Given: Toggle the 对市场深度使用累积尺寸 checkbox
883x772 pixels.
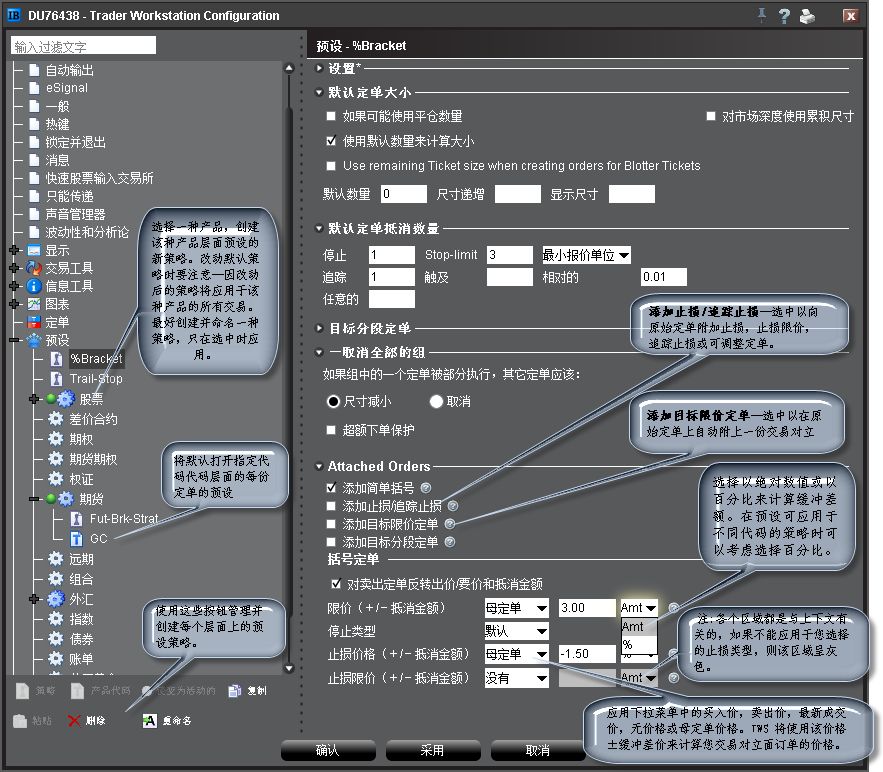Looking at the screenshot, I should pos(711,116).
